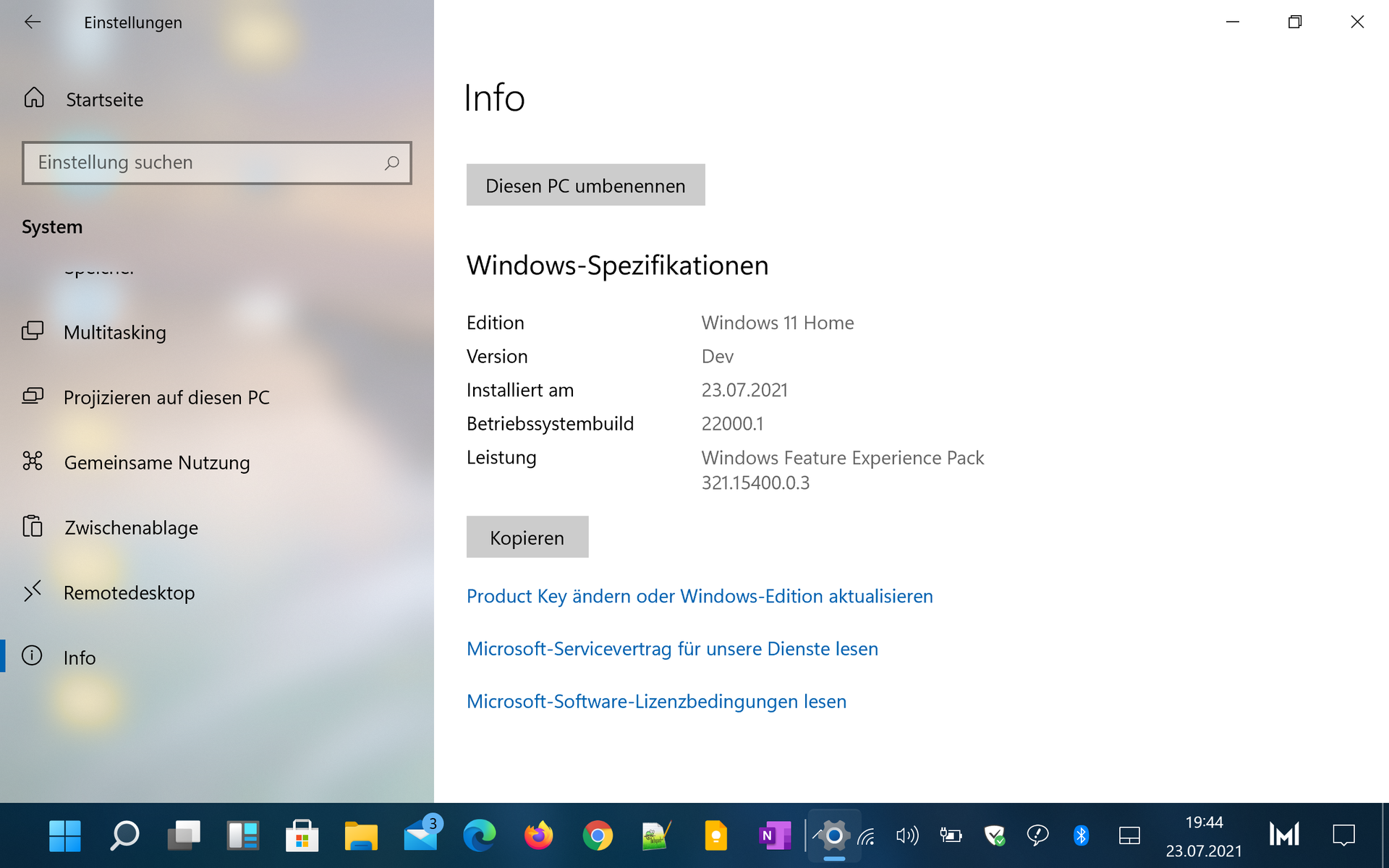
Task: Open Task View on taskbar
Action: 184,836
